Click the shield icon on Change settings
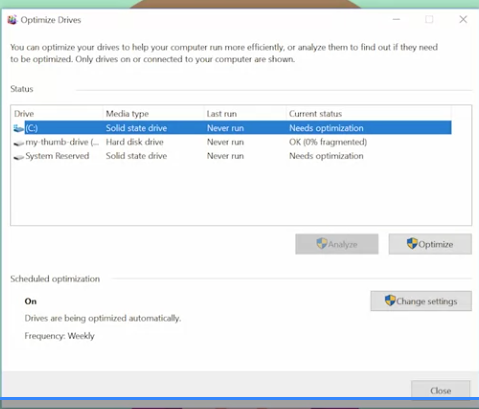This screenshot has height=409, width=479. tap(390, 301)
